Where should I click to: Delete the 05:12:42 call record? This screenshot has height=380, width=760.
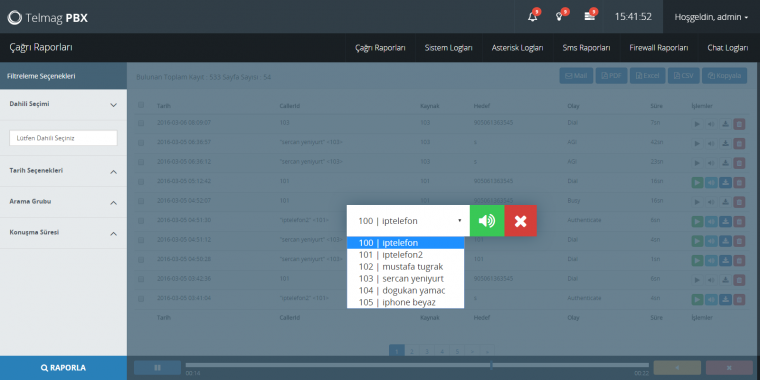tap(739, 182)
